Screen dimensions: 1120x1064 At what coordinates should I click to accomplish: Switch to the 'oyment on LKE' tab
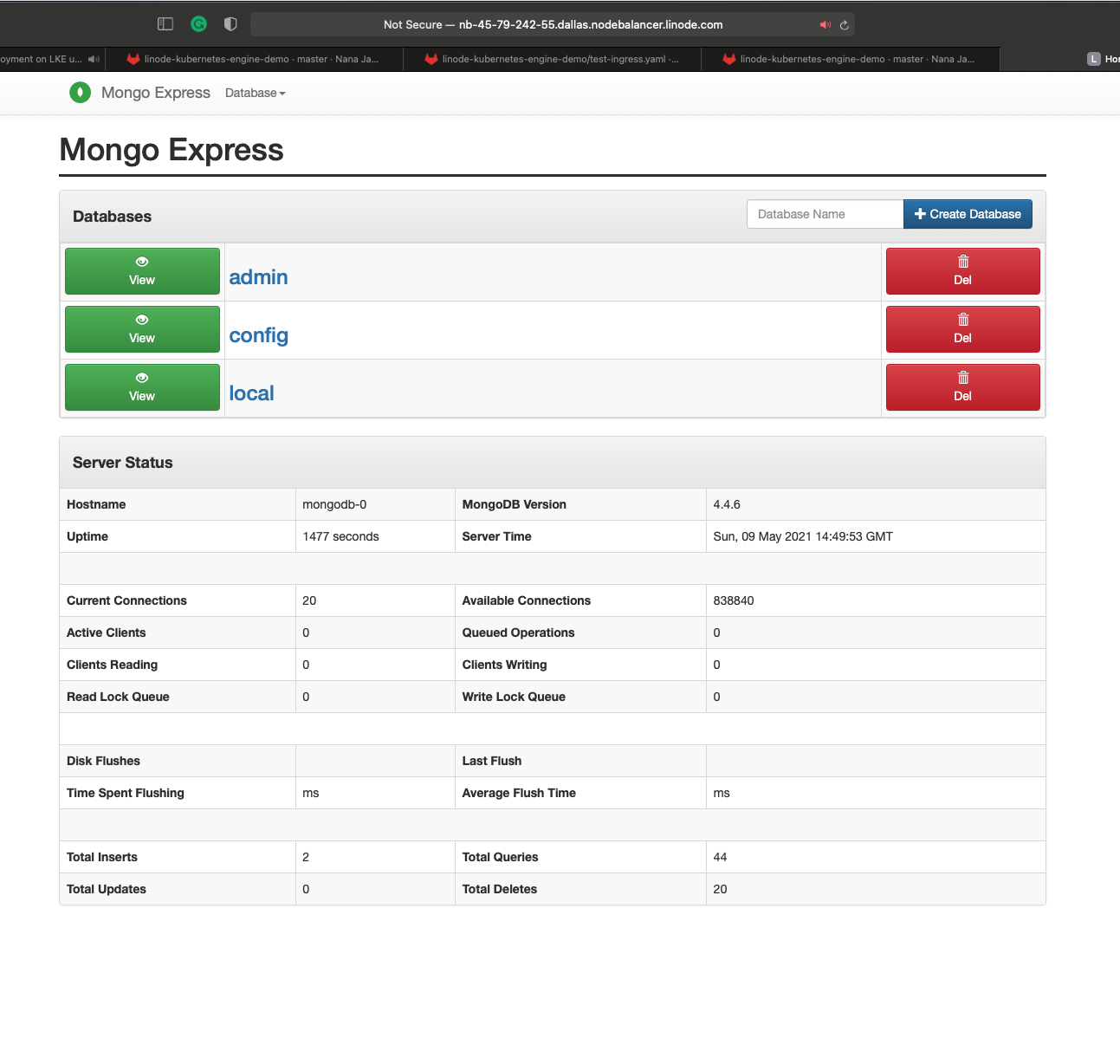52,59
